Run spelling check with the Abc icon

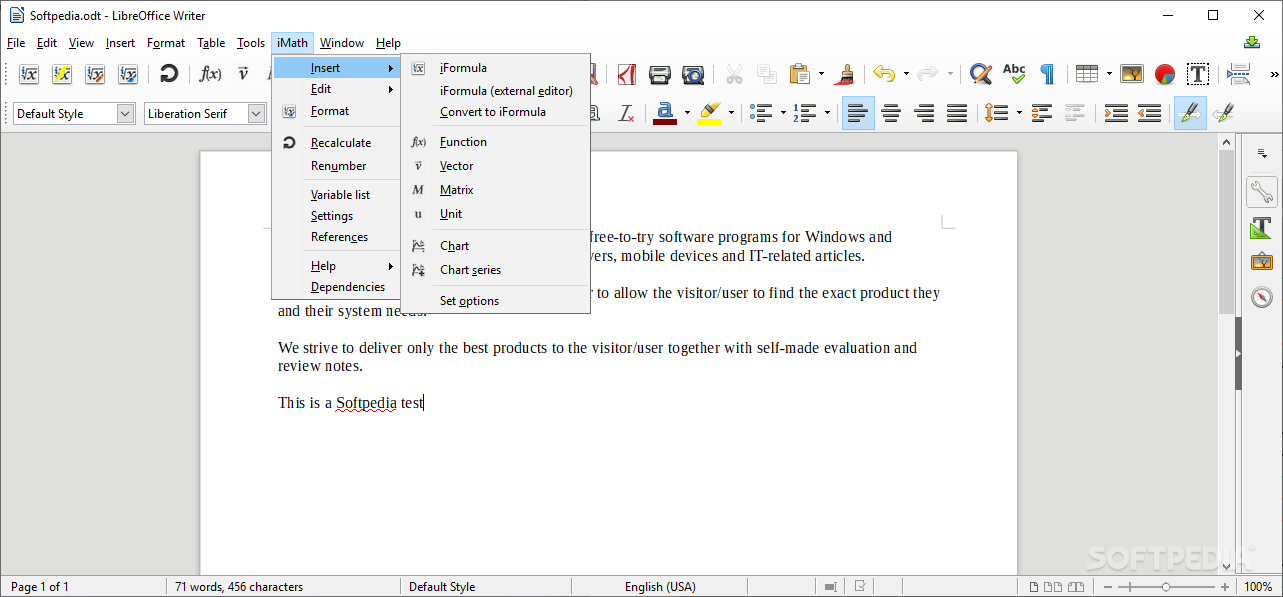(1014, 74)
